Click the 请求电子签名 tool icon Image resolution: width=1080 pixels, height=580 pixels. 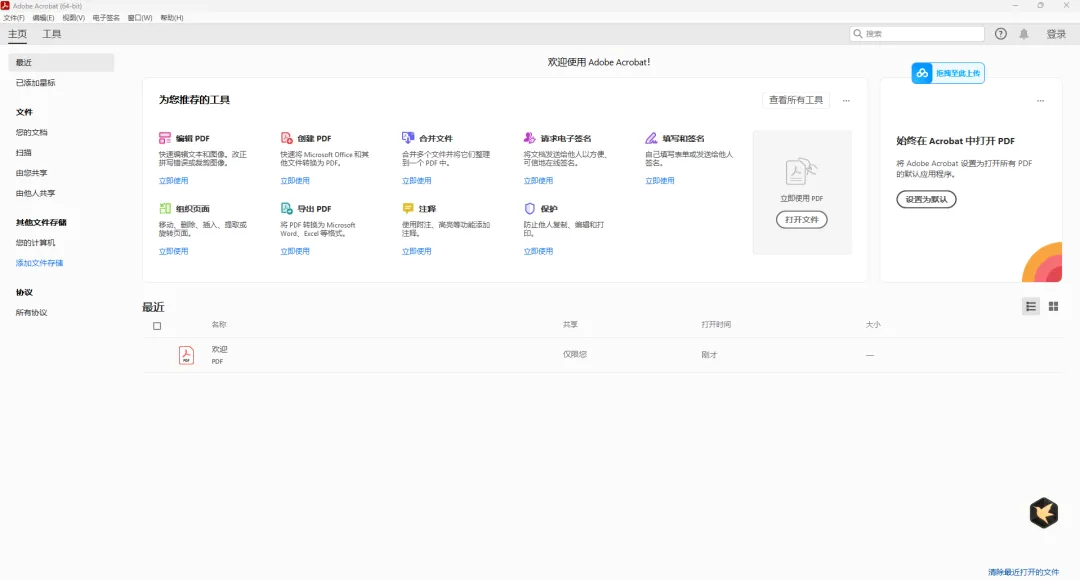[x=529, y=138]
